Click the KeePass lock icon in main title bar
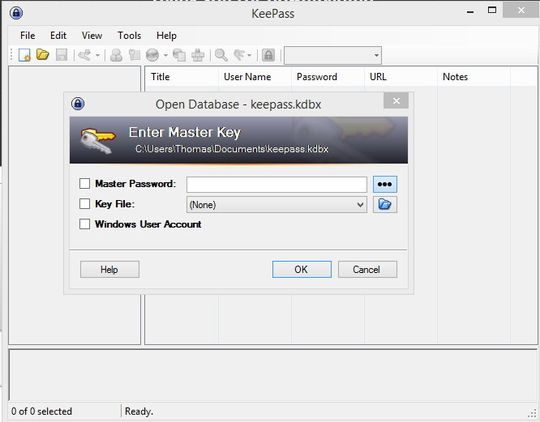This screenshot has width=540, height=422. (16, 13)
